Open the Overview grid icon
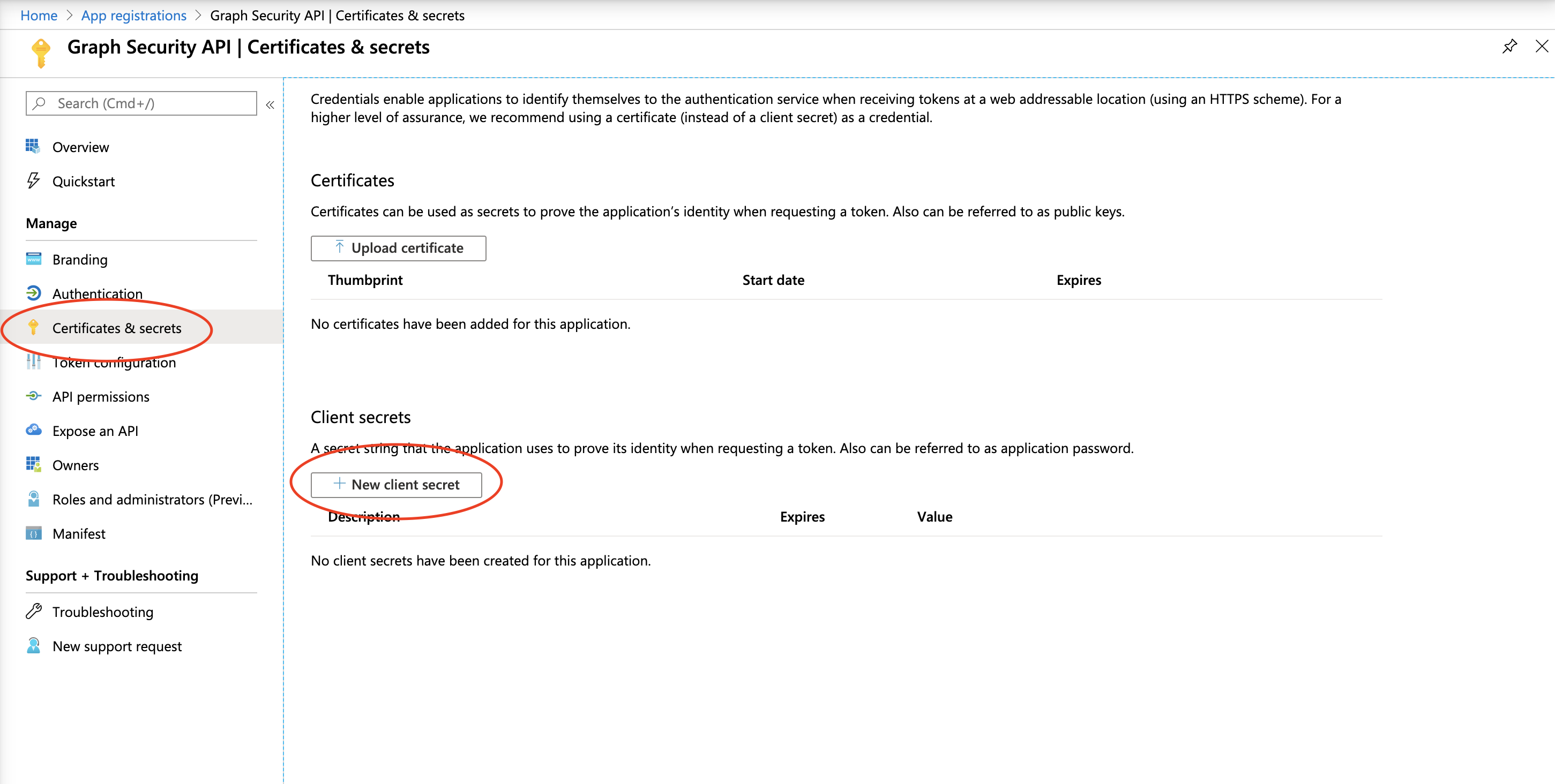The width and height of the screenshot is (1555, 784). point(33,147)
